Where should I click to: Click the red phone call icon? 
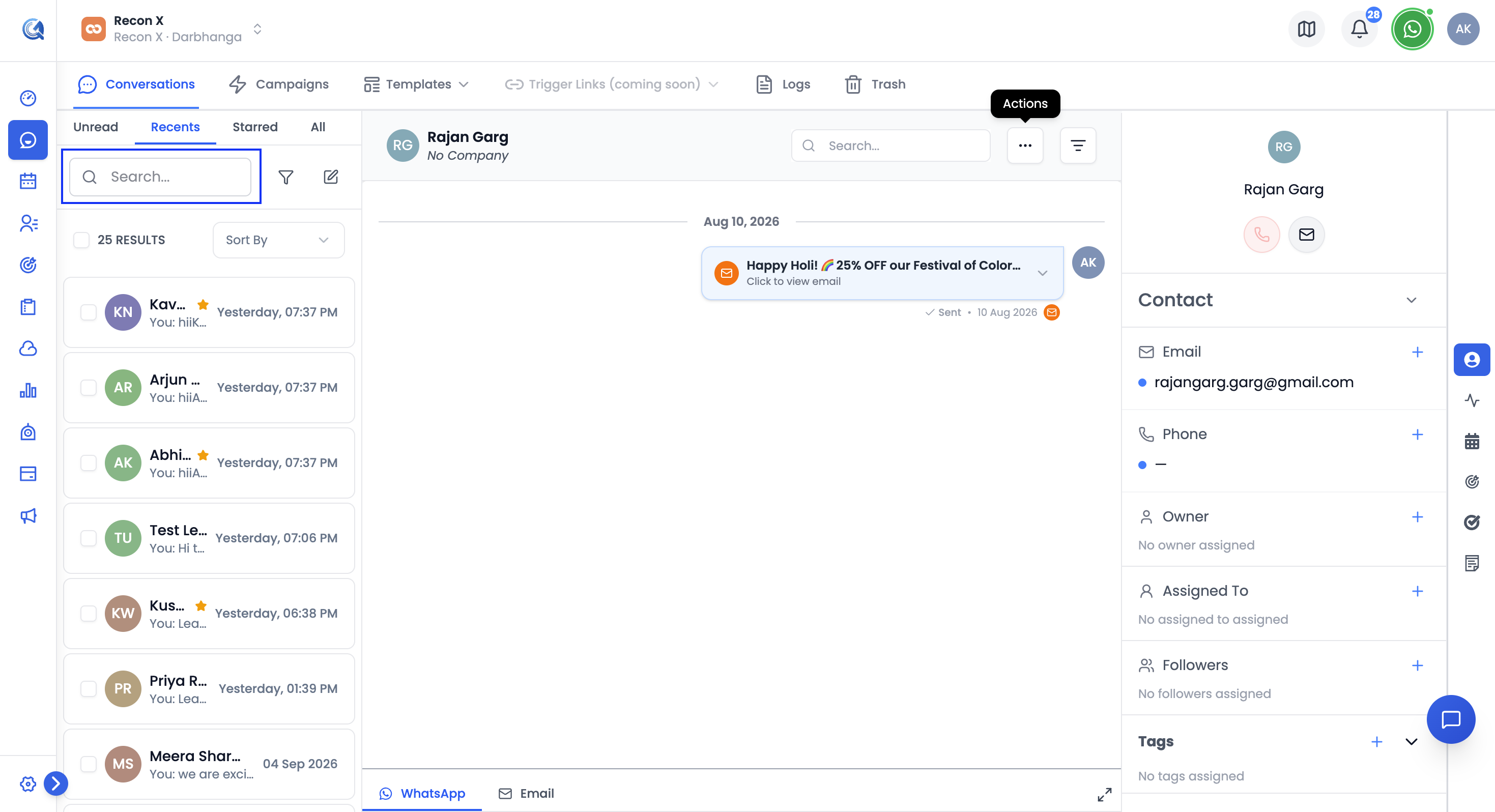pyautogui.click(x=1261, y=235)
